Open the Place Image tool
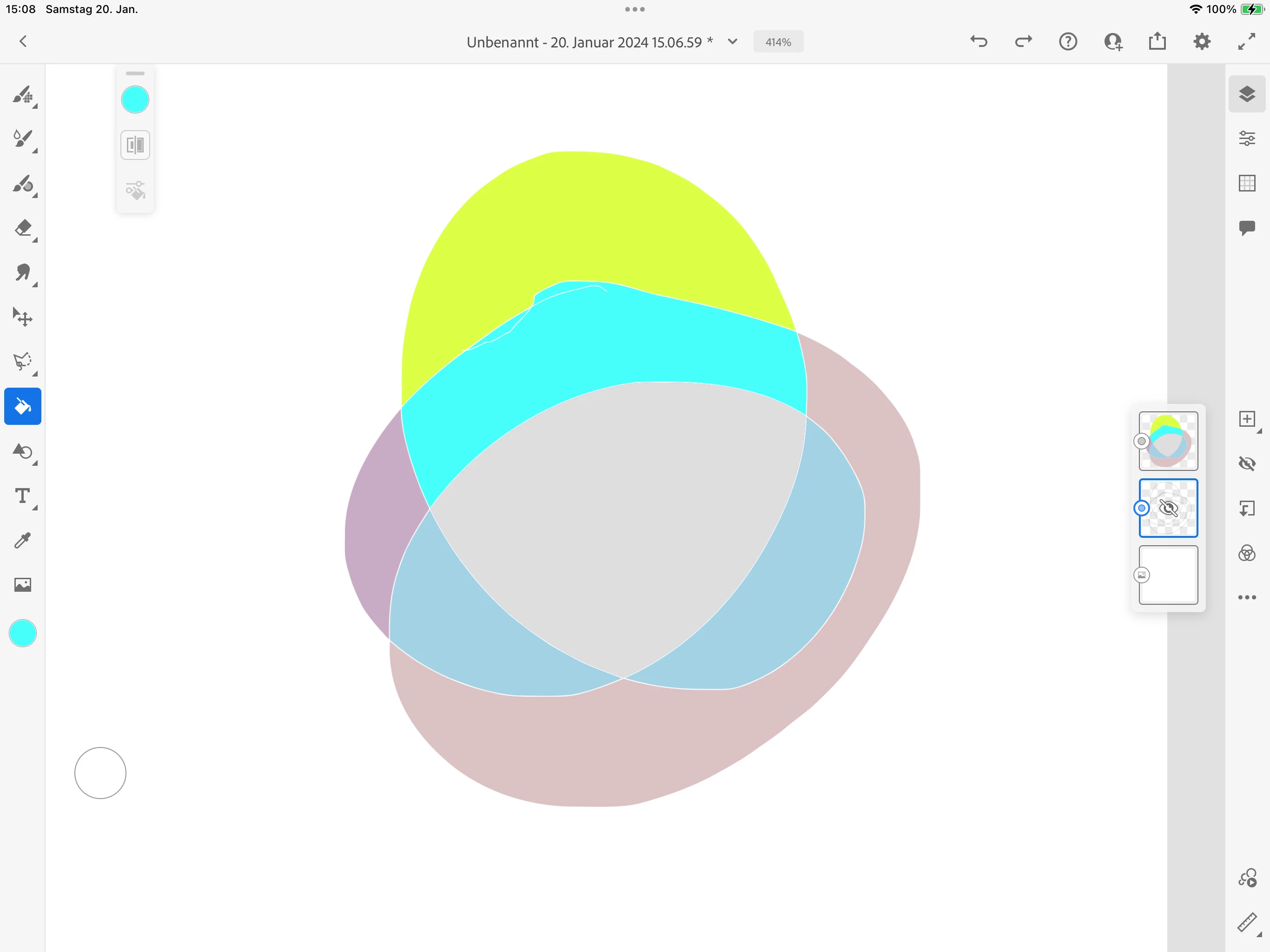 (23, 584)
